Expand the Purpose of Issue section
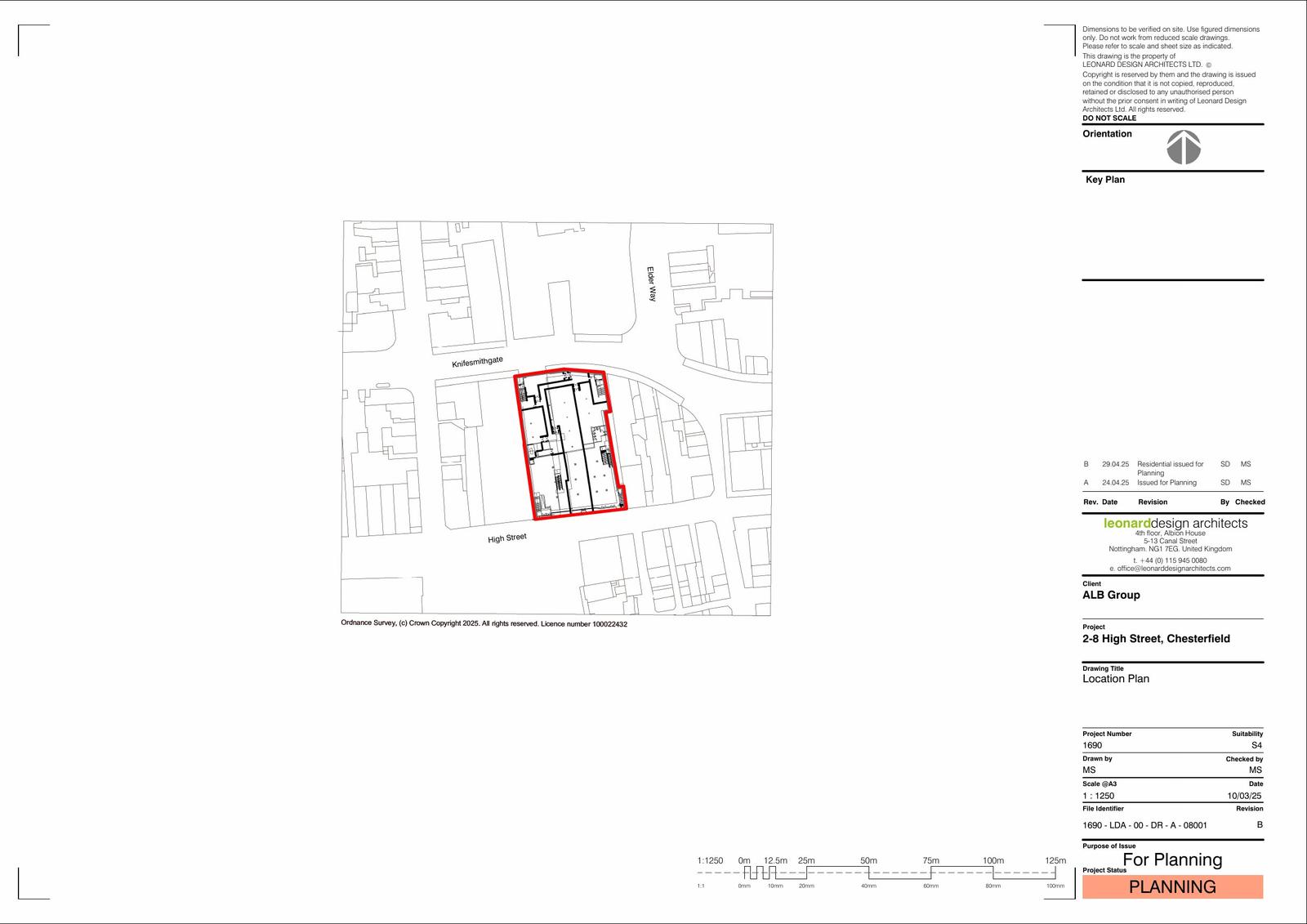The width and height of the screenshot is (1307, 924). (x=1108, y=846)
